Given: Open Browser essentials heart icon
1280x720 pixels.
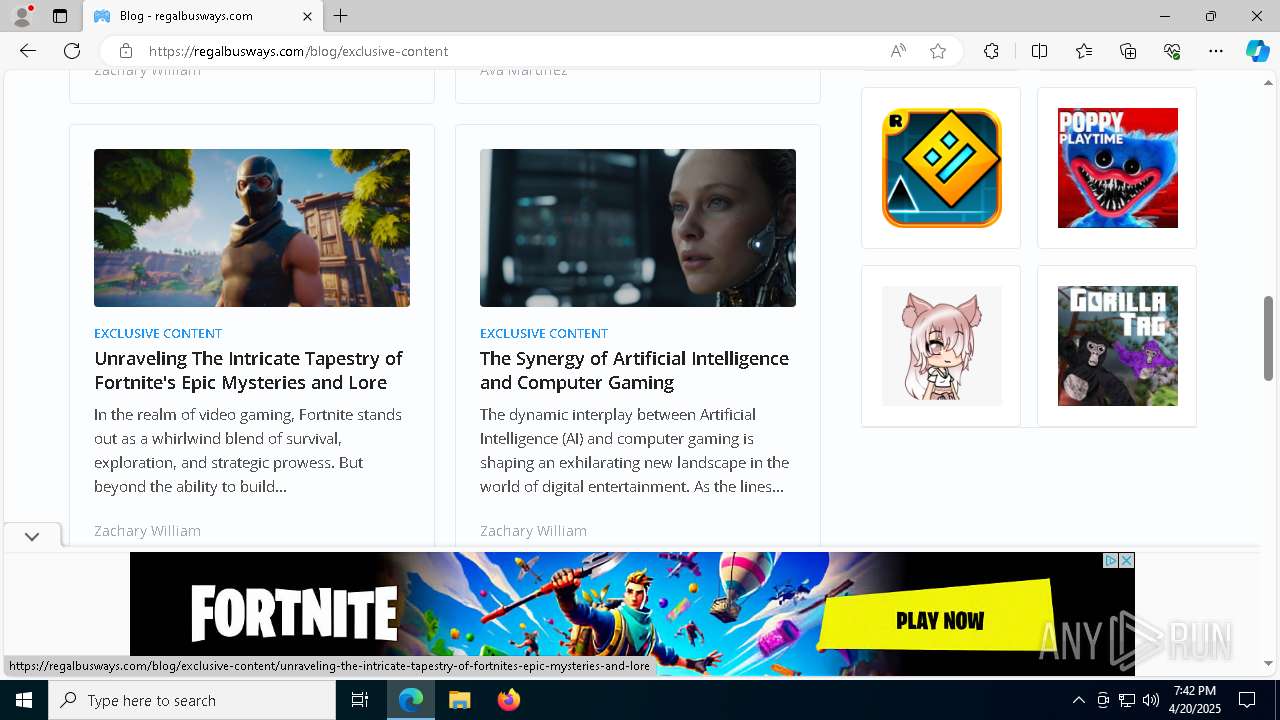Looking at the screenshot, I should click(x=1172, y=51).
